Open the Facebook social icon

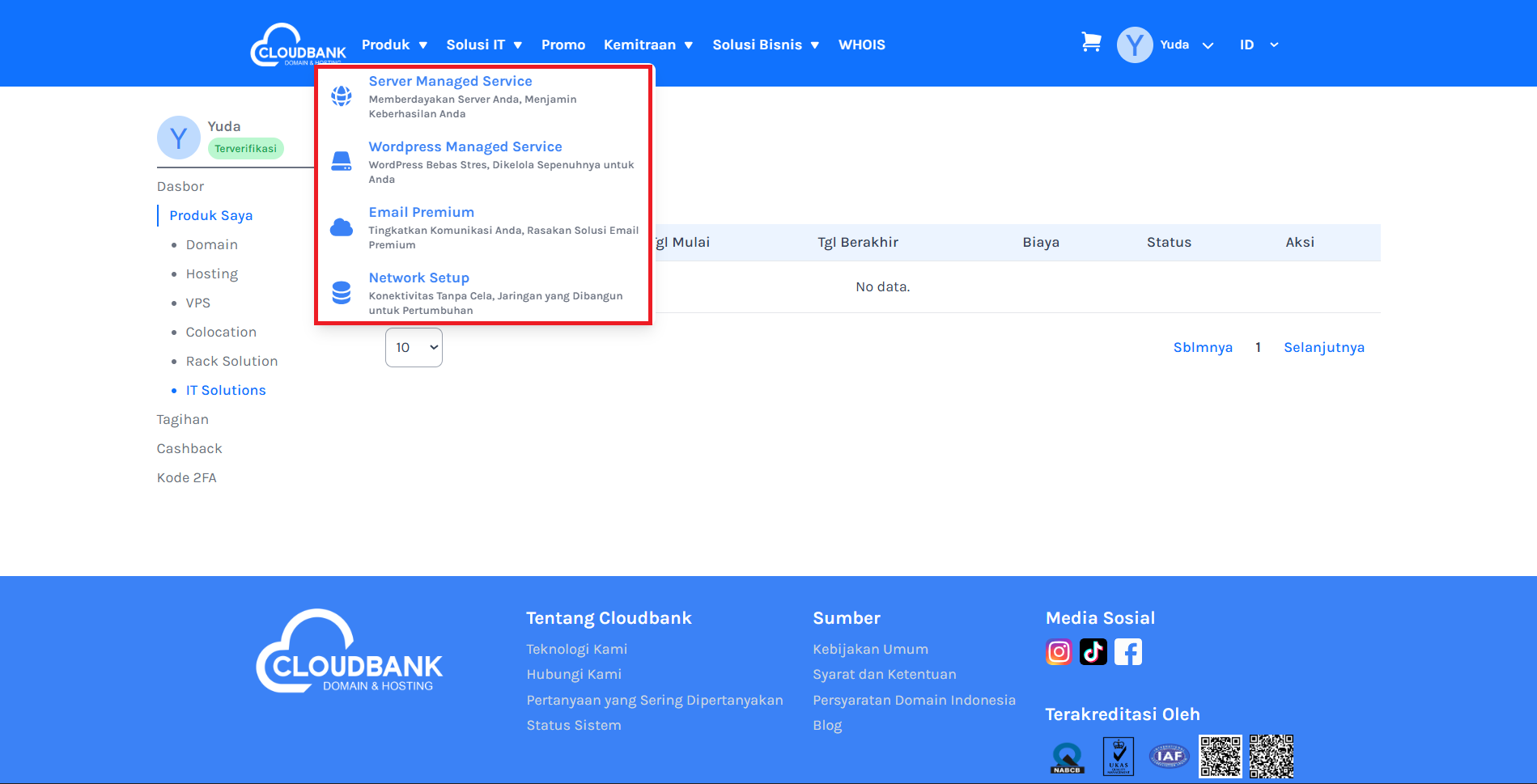coord(1127,651)
